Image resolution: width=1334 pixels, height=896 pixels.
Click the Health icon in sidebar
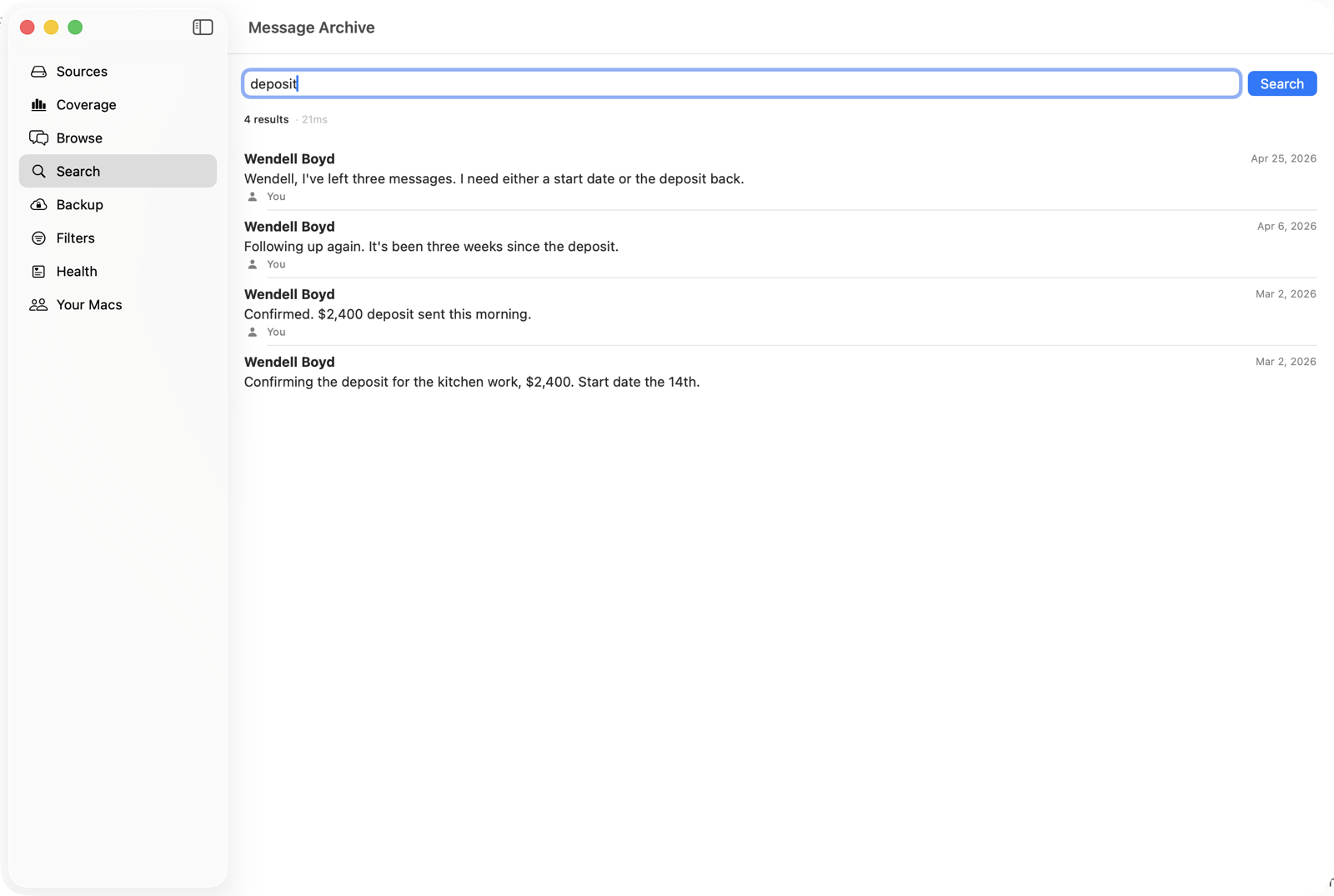pyautogui.click(x=38, y=272)
